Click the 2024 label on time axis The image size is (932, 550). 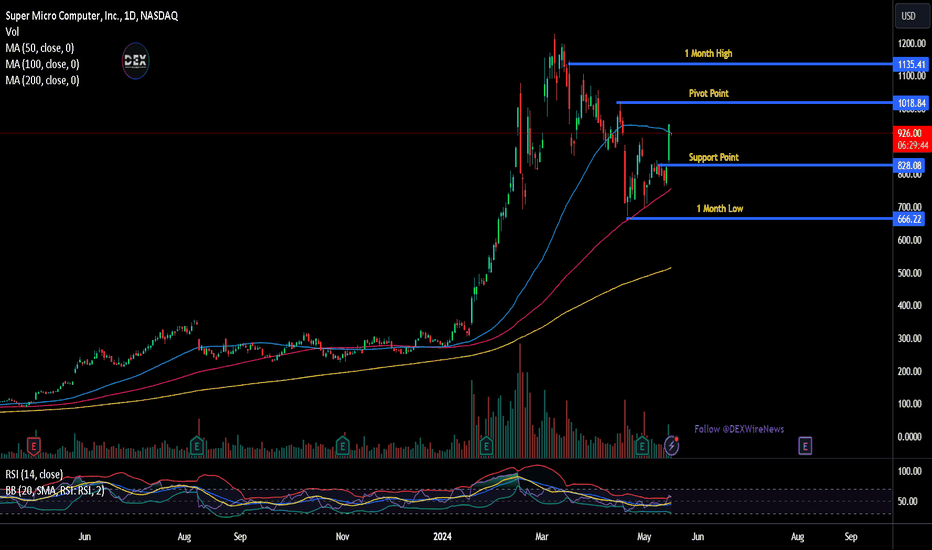click(442, 536)
